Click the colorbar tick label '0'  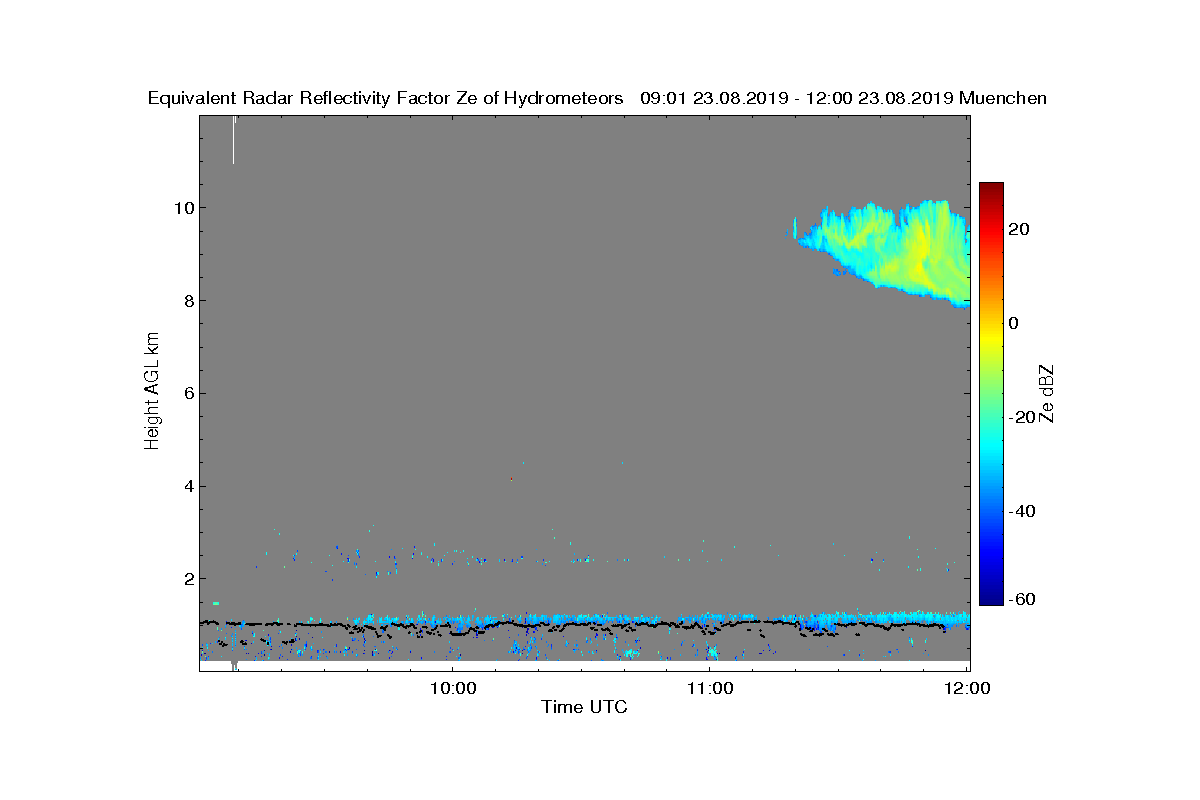click(x=1015, y=323)
